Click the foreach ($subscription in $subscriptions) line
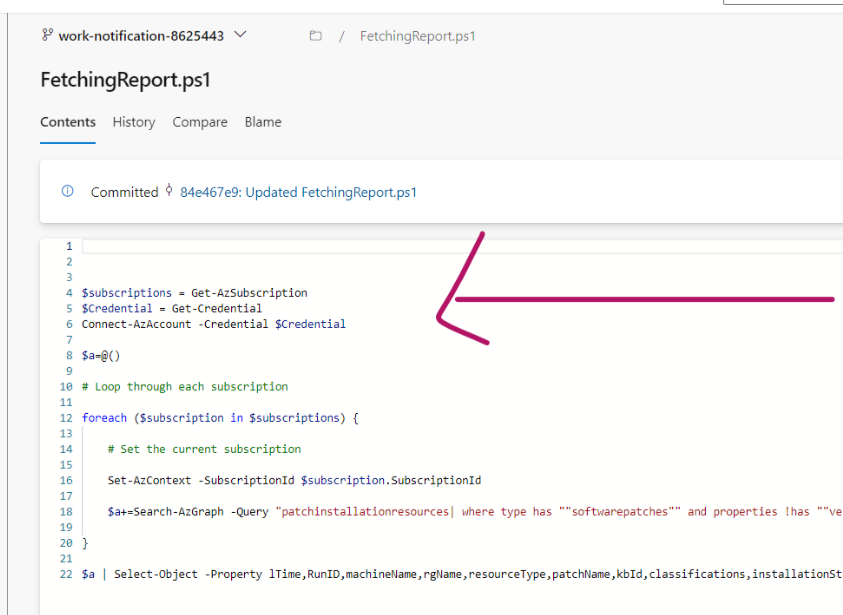Screen dimensions: 843x615 [x=220, y=418]
